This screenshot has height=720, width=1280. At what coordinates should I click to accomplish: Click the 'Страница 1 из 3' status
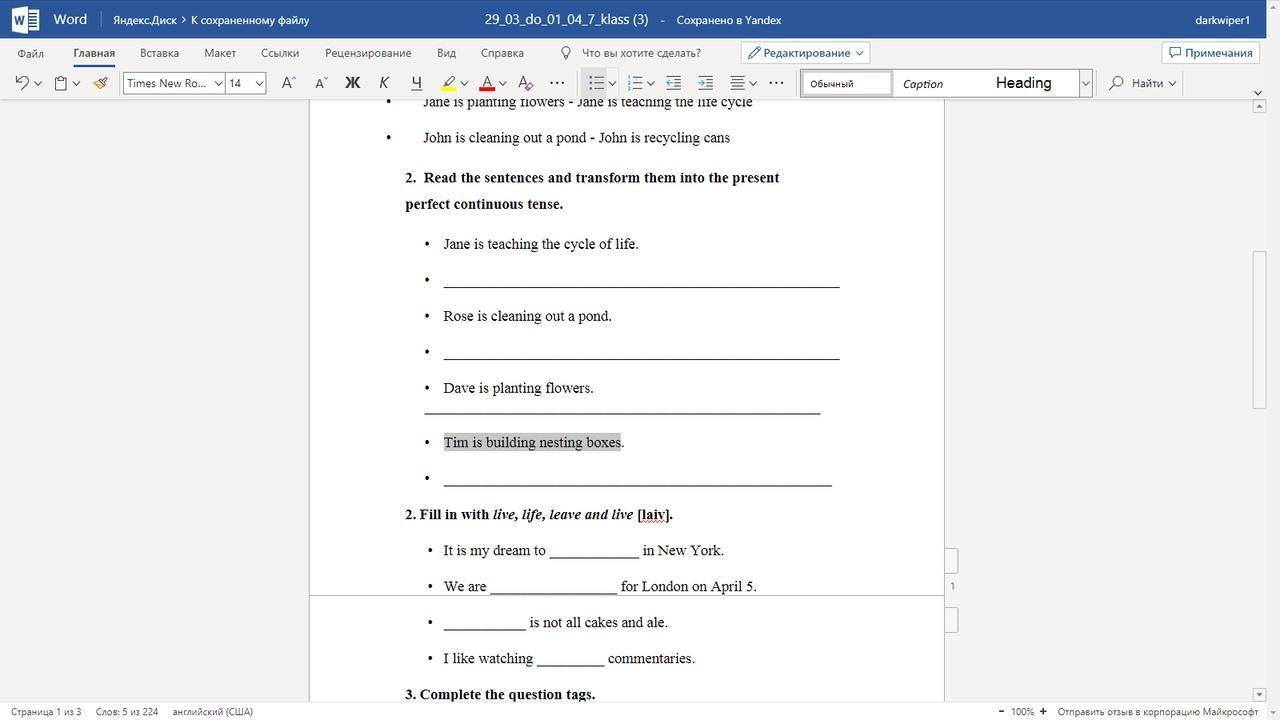point(46,712)
